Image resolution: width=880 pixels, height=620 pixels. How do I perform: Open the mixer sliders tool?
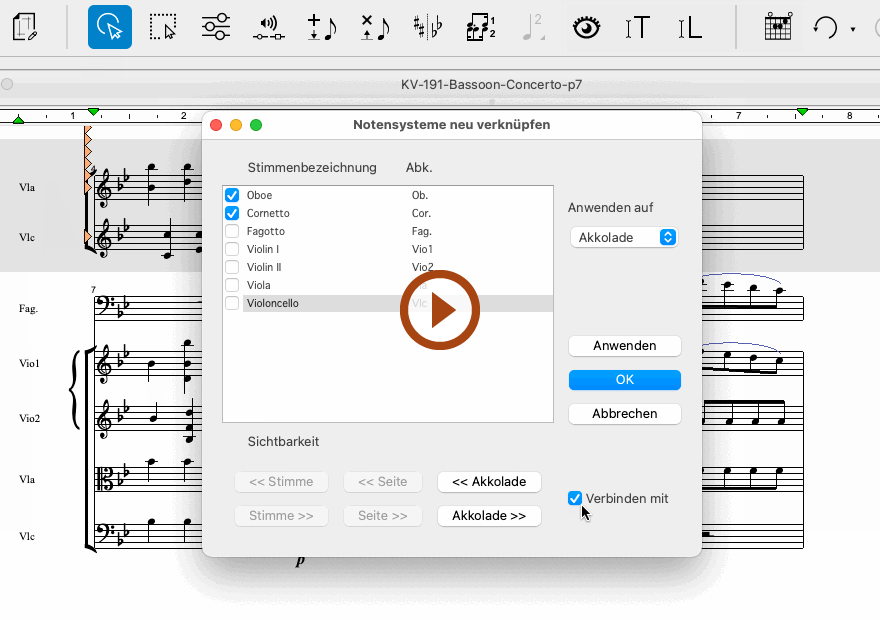pyautogui.click(x=215, y=27)
